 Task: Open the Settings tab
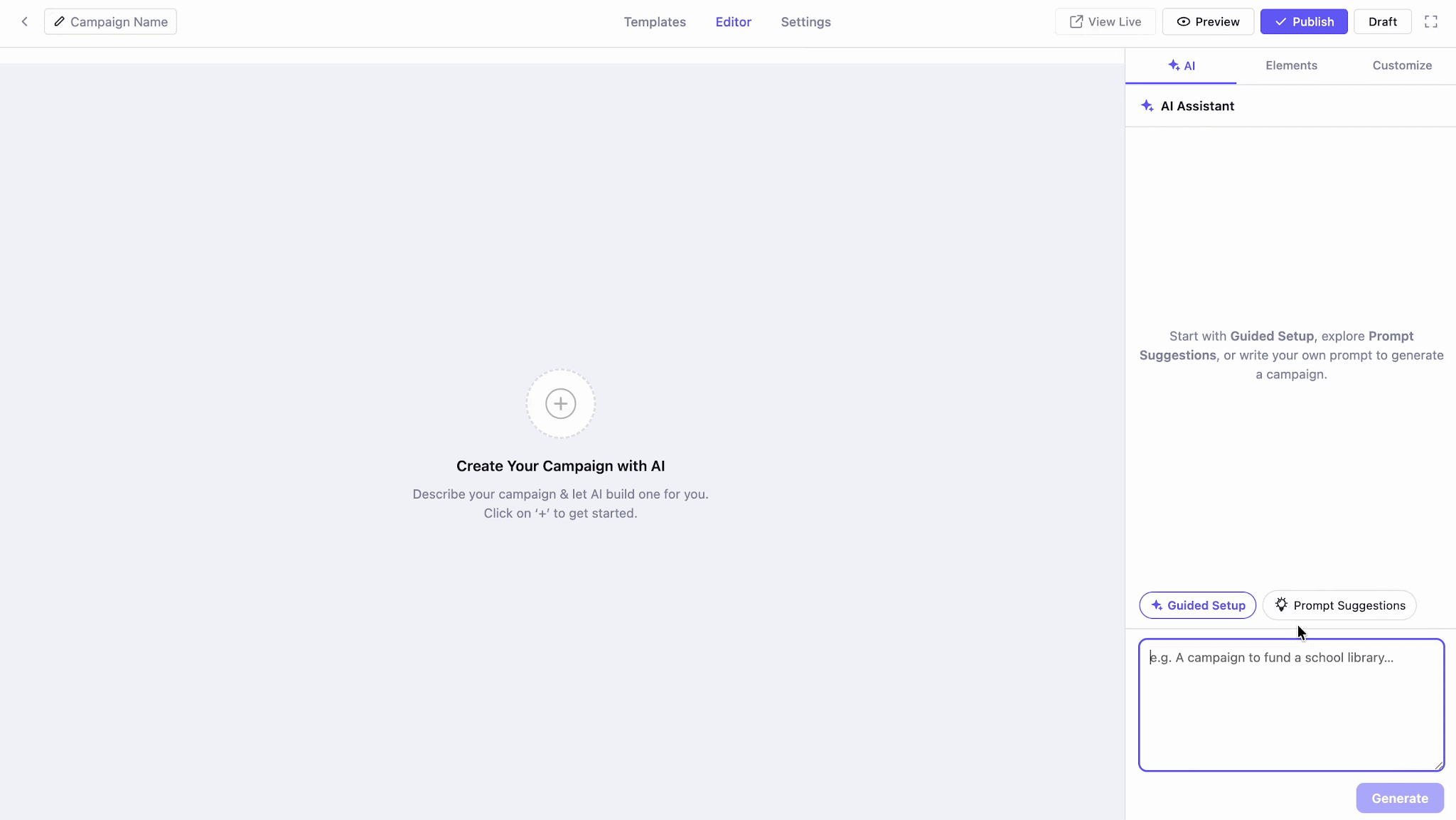pyautogui.click(x=805, y=22)
